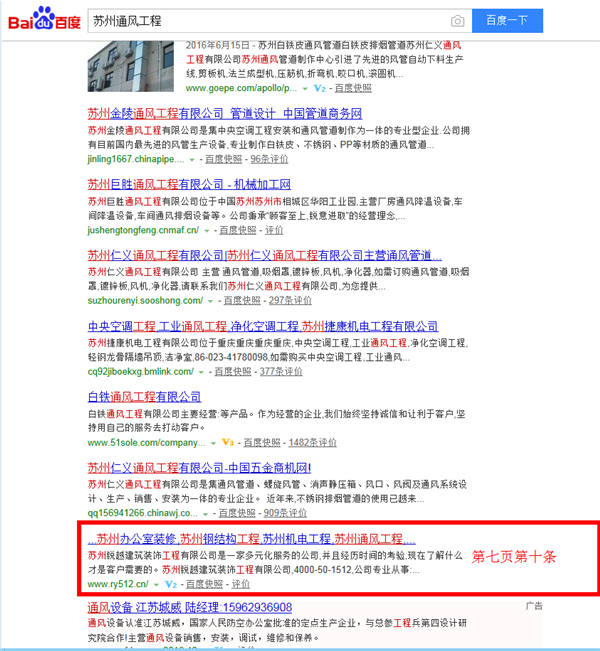Click the suzhourenyi.sooshong.com/ green URL
Screen dimensions: 600x651
click(x=145, y=301)
